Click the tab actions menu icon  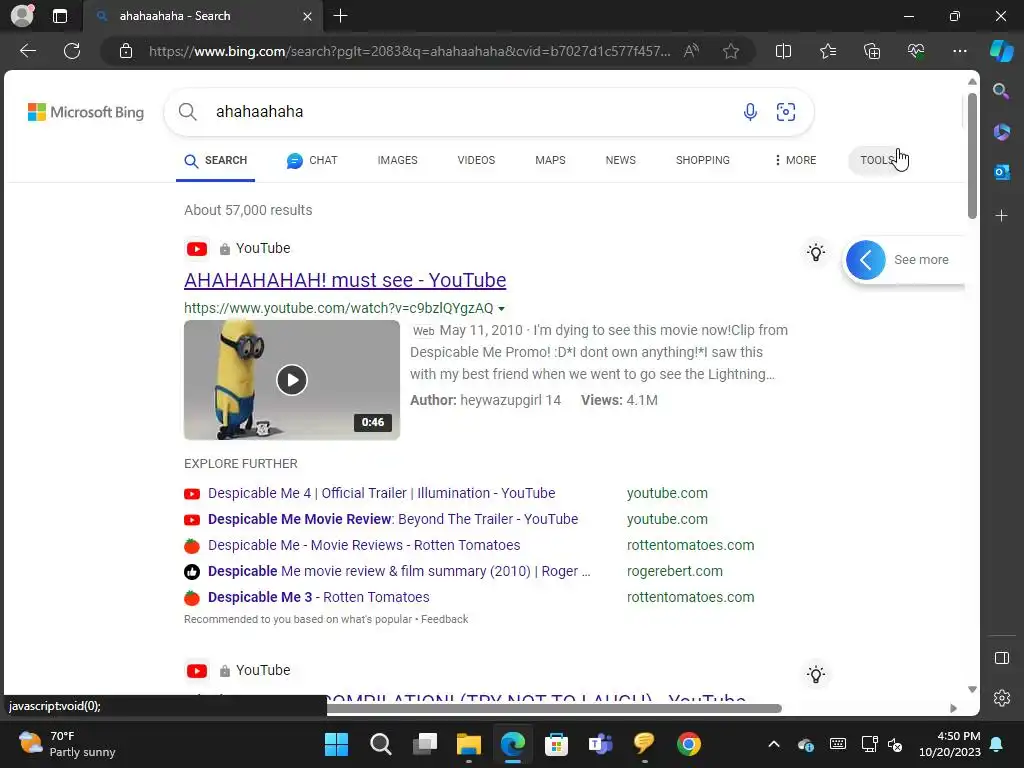point(59,16)
